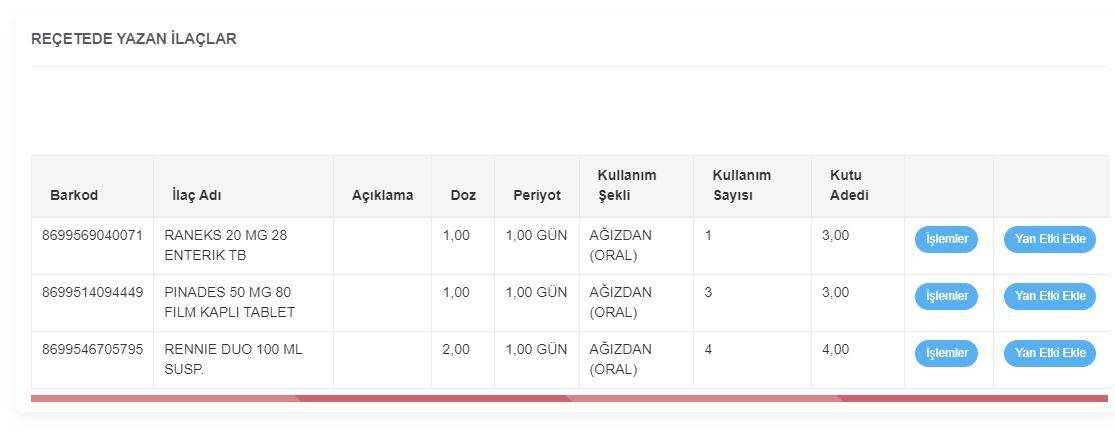Image resolution: width=1115 pixels, height=431 pixels.
Task: Select barcode 8699569040071 cell
Action: (x=93, y=236)
